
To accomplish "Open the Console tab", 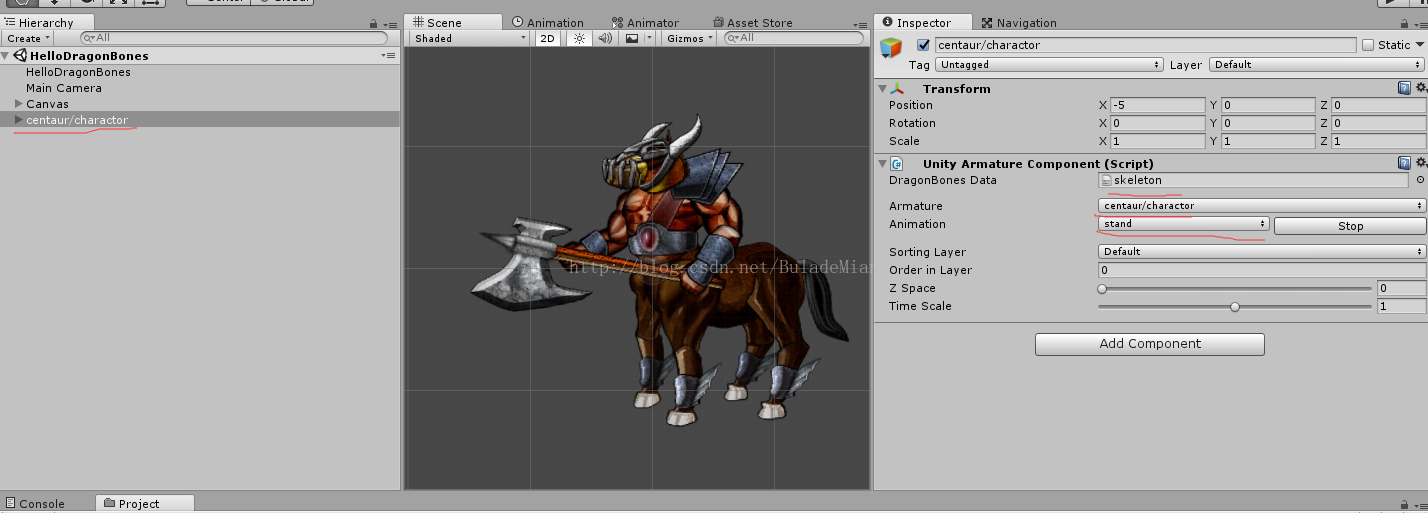I will (34, 504).
